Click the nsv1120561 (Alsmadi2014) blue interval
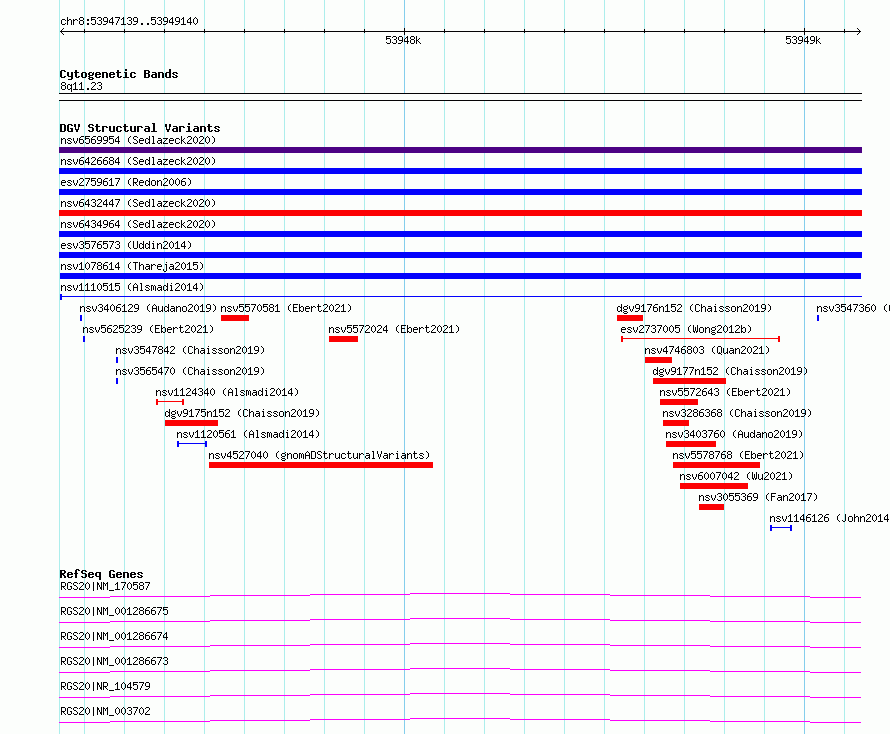This screenshot has height=734, width=890. pyautogui.click(x=192, y=444)
